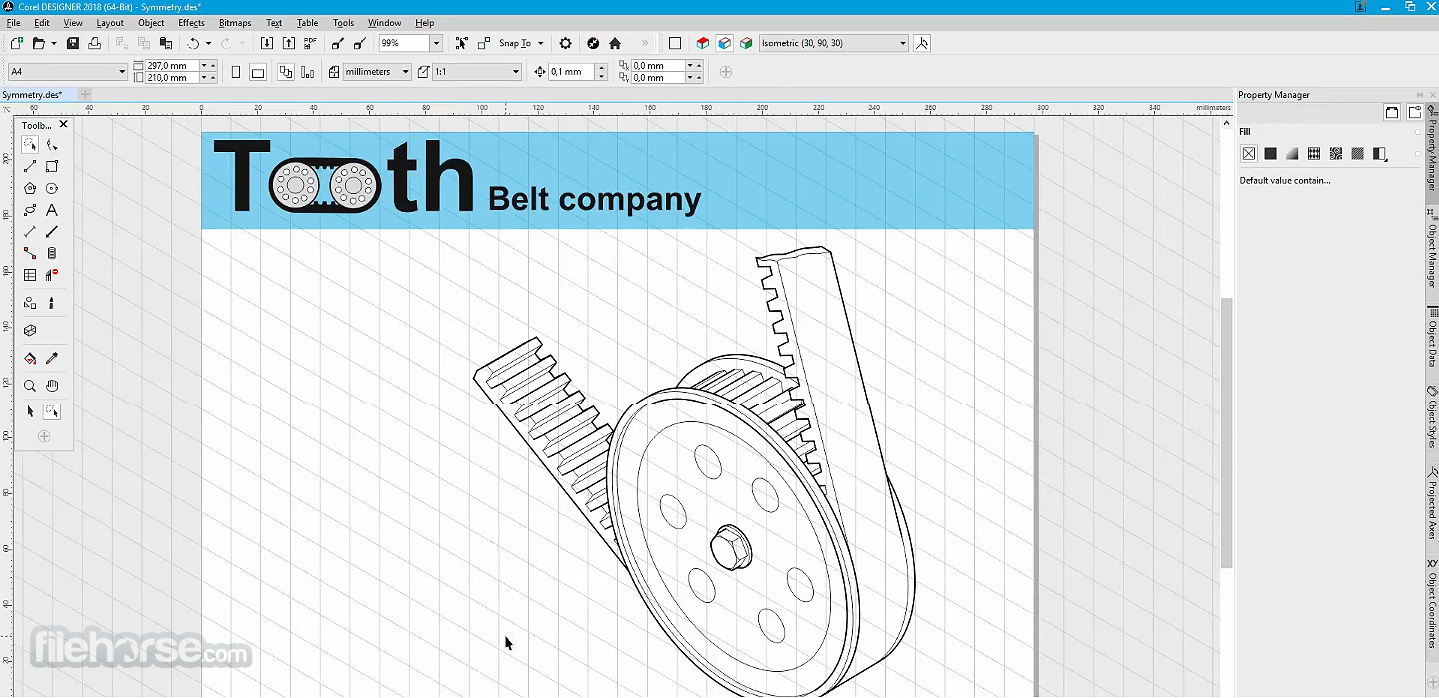Select the Connector tool
Screen dimensions: 1439x698
click(30, 253)
